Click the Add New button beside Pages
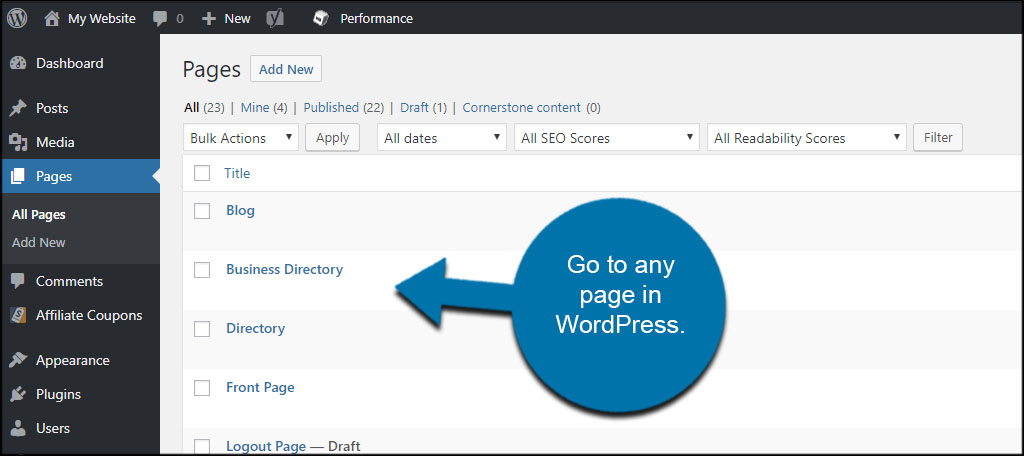 [286, 69]
